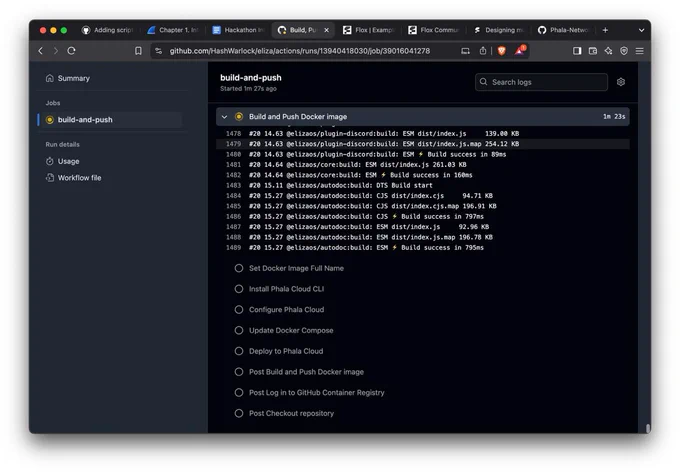Click magnifier icon in Search logs

[484, 82]
